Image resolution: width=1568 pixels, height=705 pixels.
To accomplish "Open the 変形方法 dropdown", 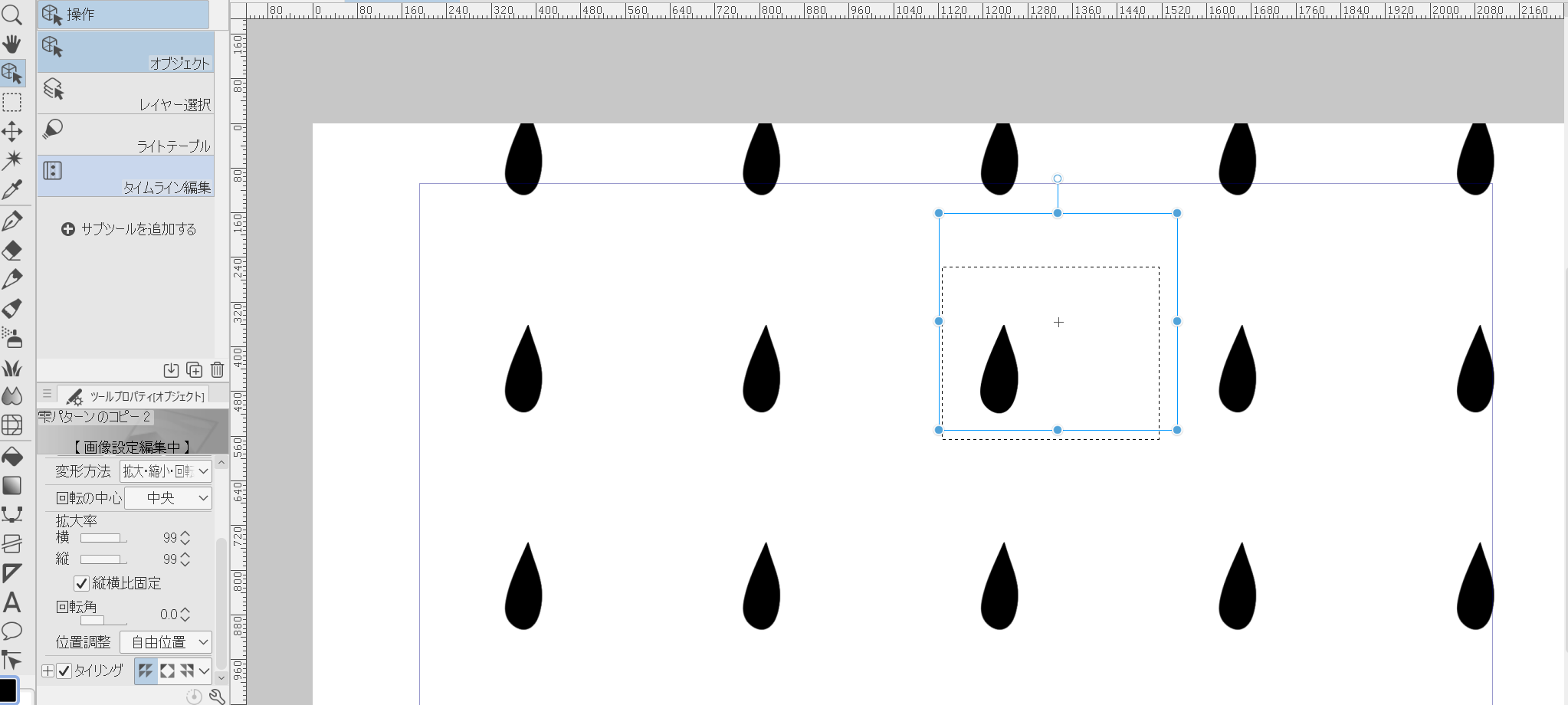I will pyautogui.click(x=166, y=471).
